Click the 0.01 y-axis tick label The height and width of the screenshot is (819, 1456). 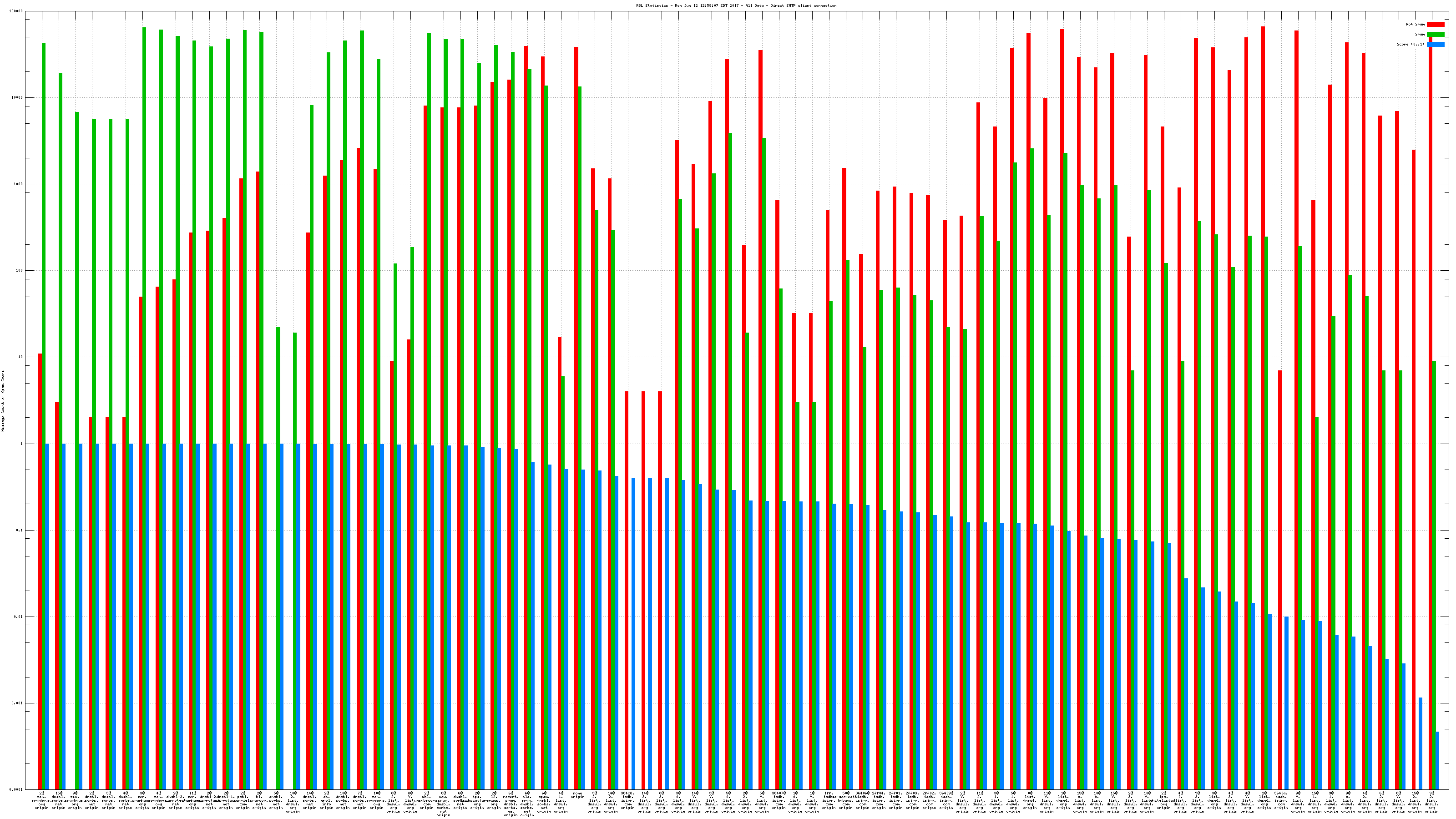click(19, 617)
